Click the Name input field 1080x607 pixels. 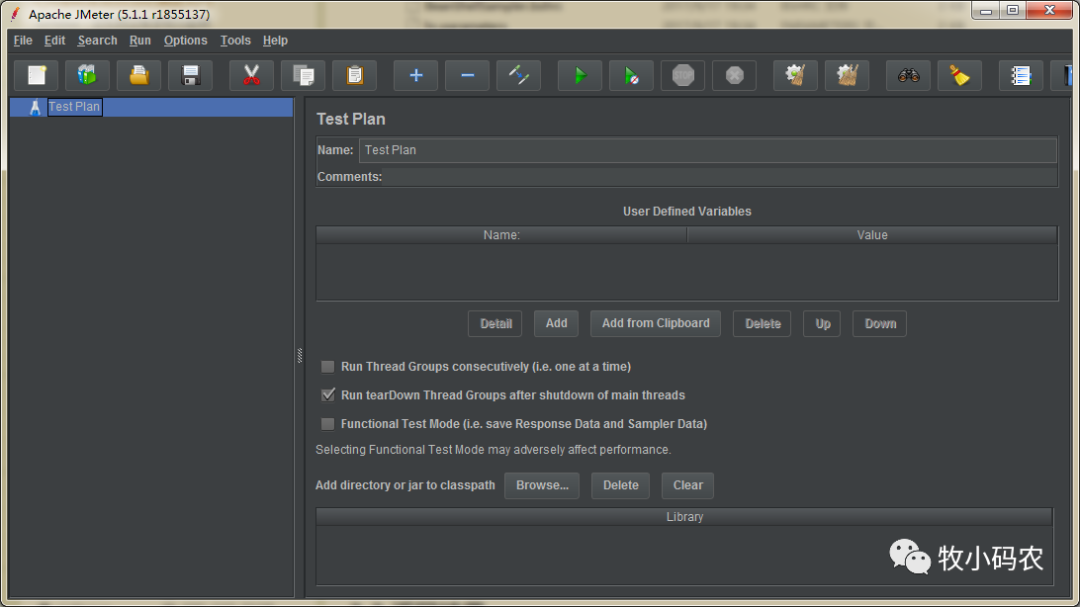tap(708, 150)
